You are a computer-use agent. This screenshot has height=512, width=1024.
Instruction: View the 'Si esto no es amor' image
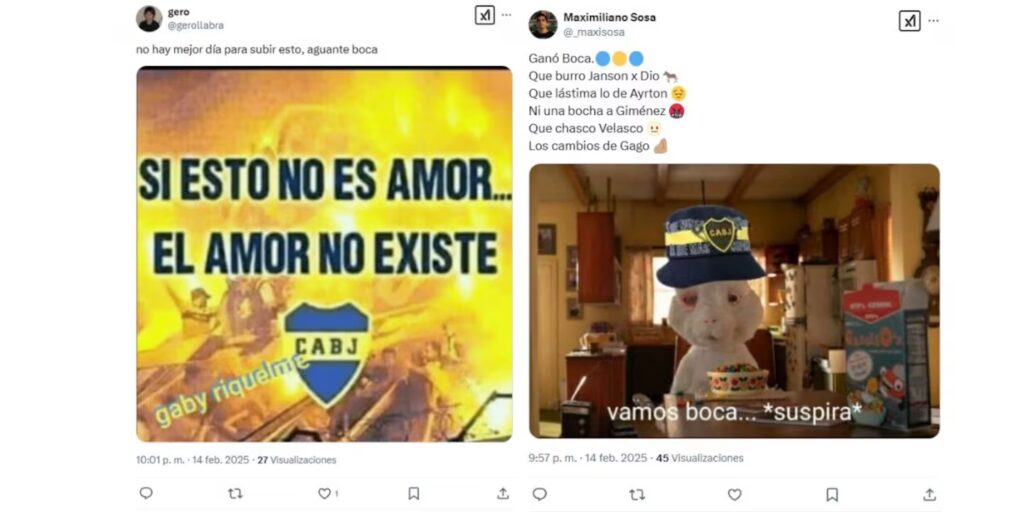(x=324, y=254)
